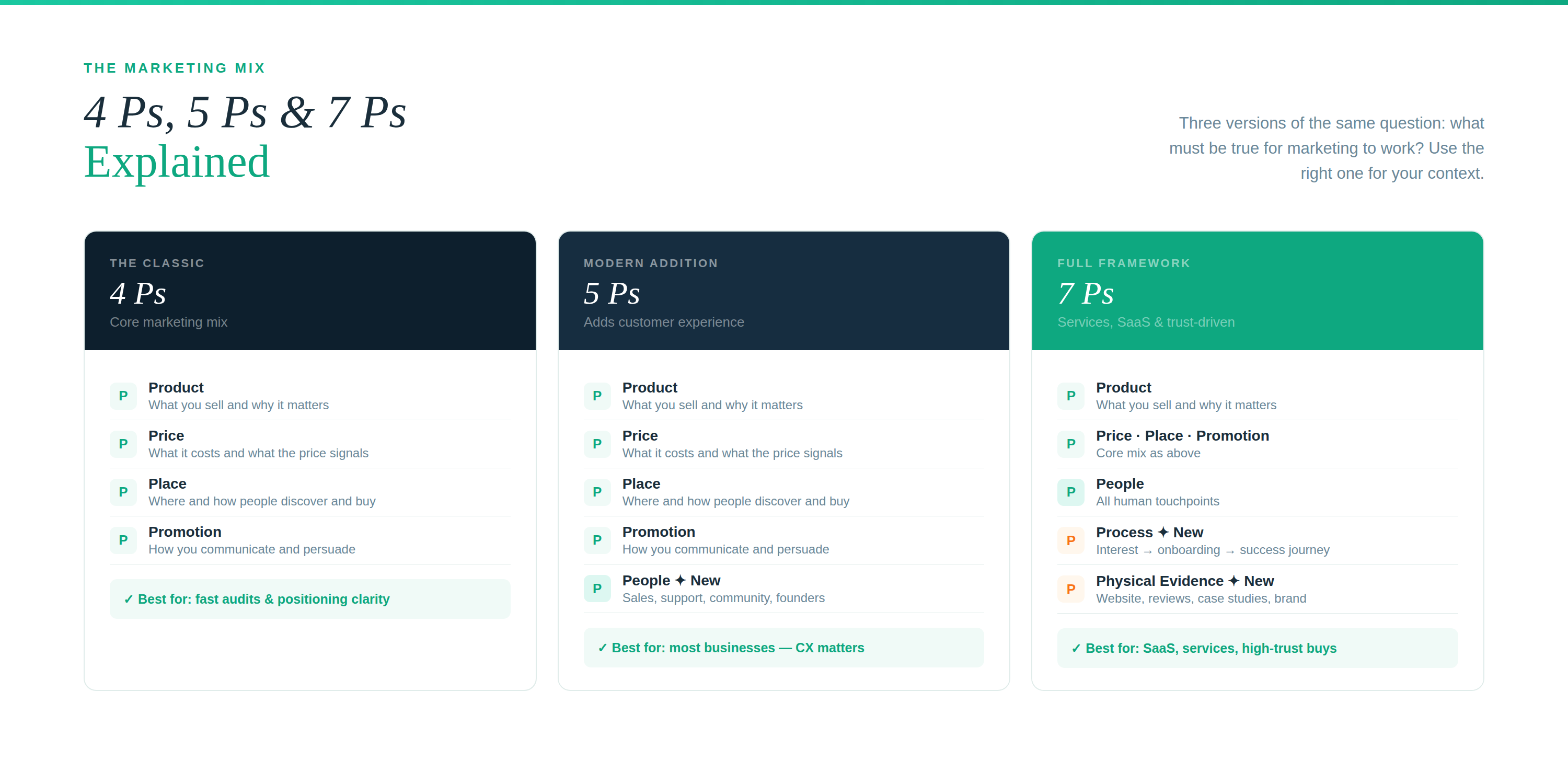1568x784 pixels.
Task: Click 'THE MARKETING MIX' eyebrow text
Action: coord(174,67)
